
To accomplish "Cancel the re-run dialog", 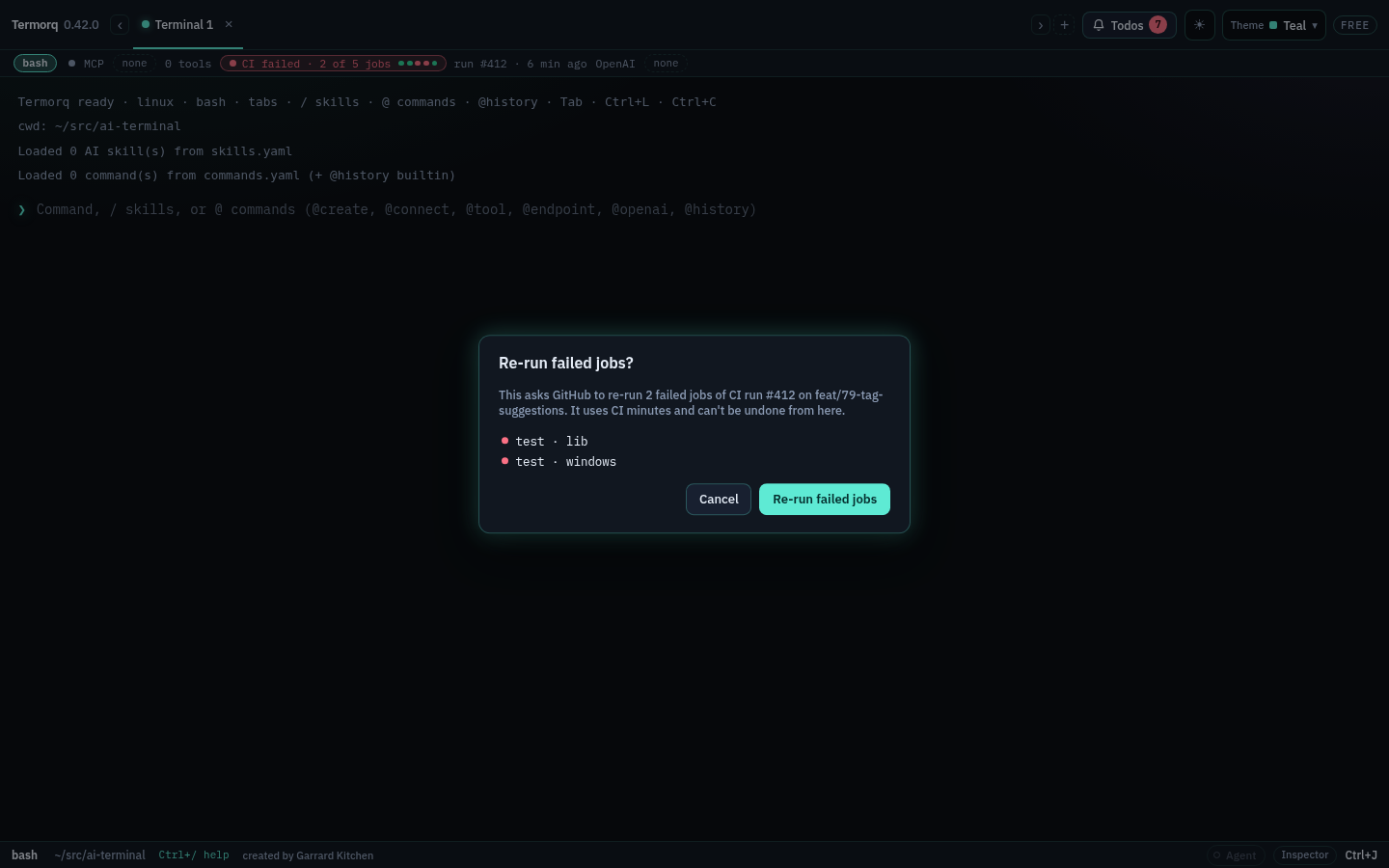I will (x=719, y=499).
